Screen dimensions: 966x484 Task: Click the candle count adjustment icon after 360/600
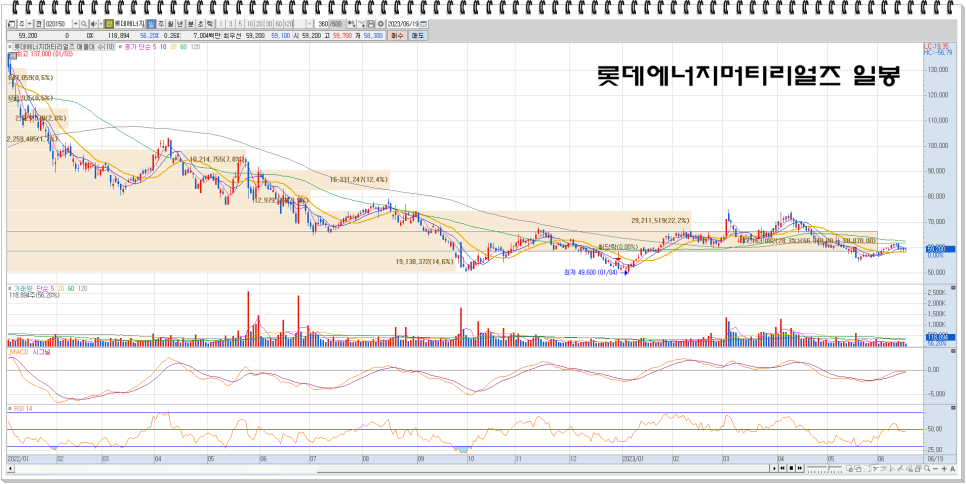[x=351, y=23]
